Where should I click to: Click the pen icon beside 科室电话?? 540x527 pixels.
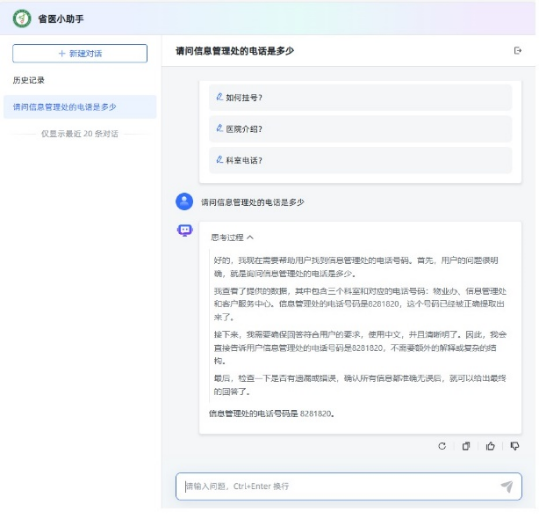tap(219, 160)
